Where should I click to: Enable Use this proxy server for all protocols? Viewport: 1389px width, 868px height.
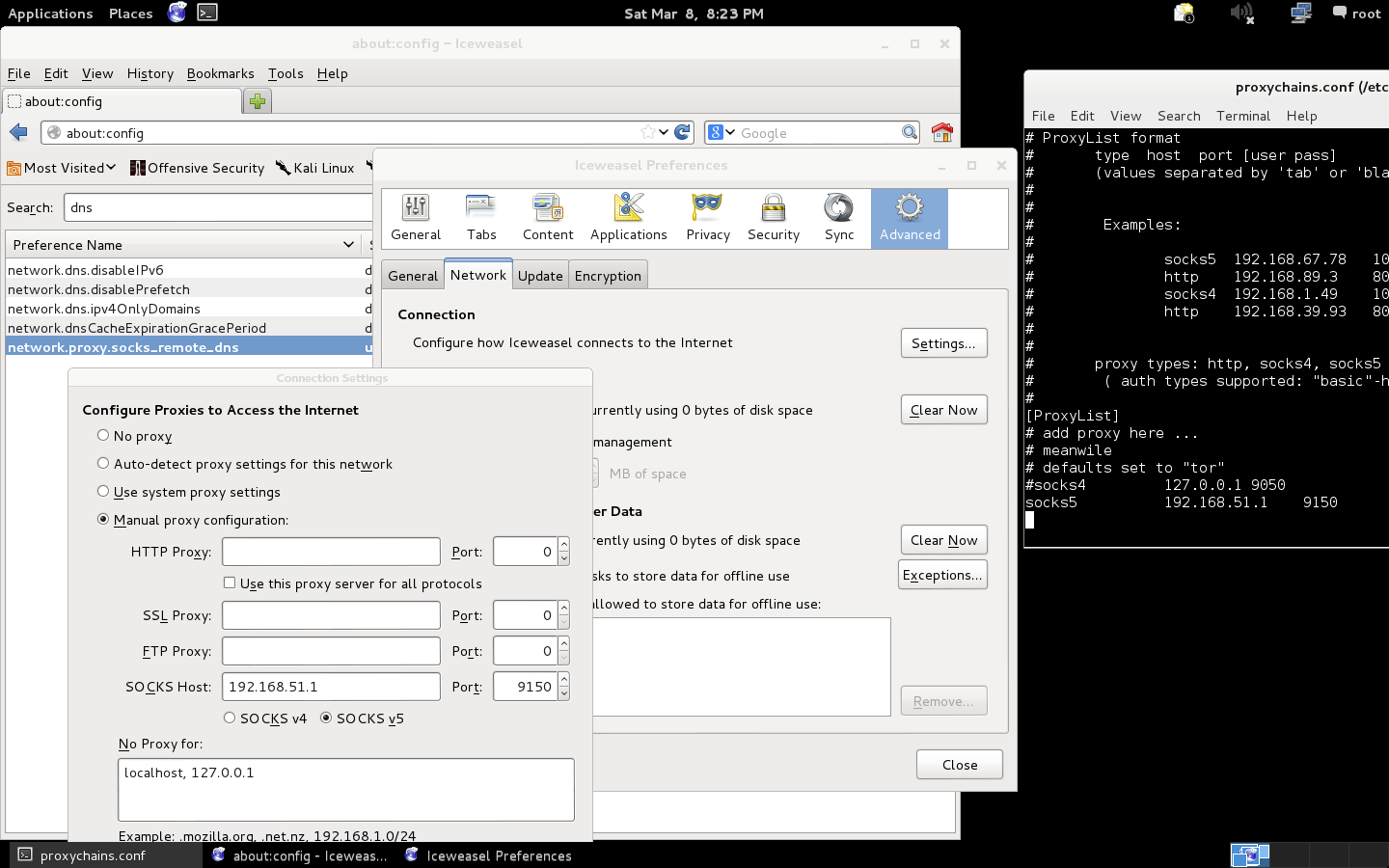(230, 583)
